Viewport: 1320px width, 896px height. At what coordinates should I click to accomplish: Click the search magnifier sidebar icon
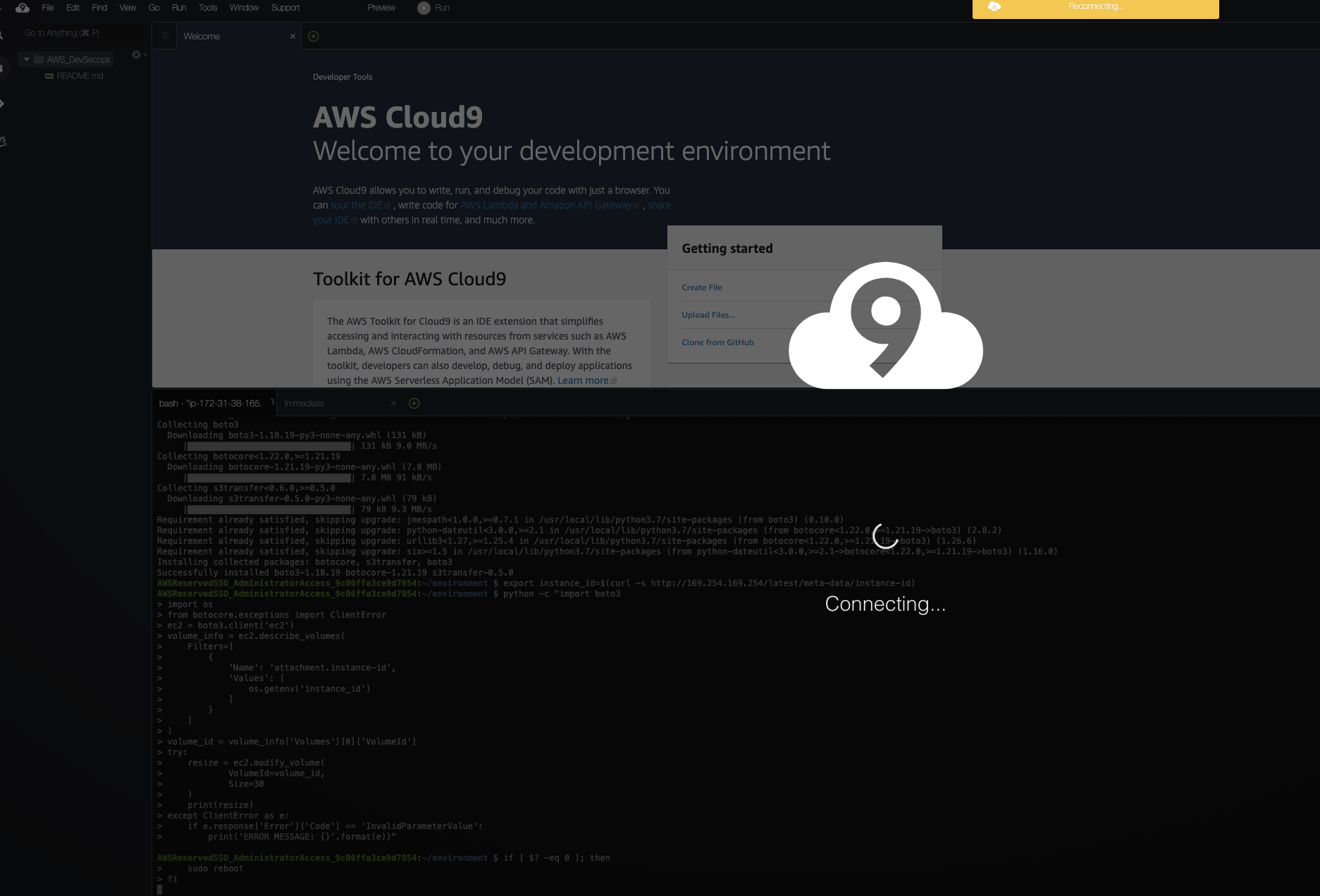pos(2,35)
